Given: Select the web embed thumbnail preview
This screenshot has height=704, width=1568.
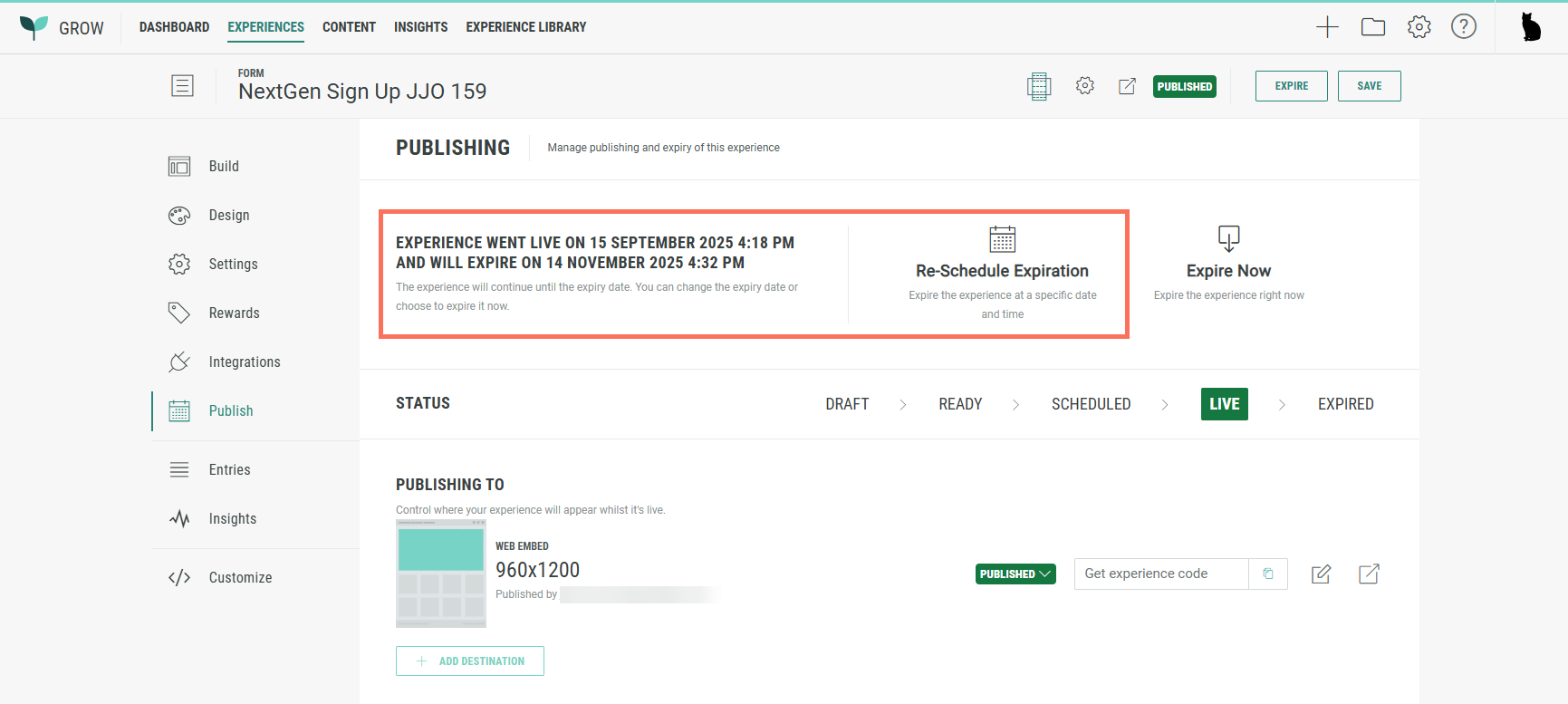Looking at the screenshot, I should (x=441, y=574).
